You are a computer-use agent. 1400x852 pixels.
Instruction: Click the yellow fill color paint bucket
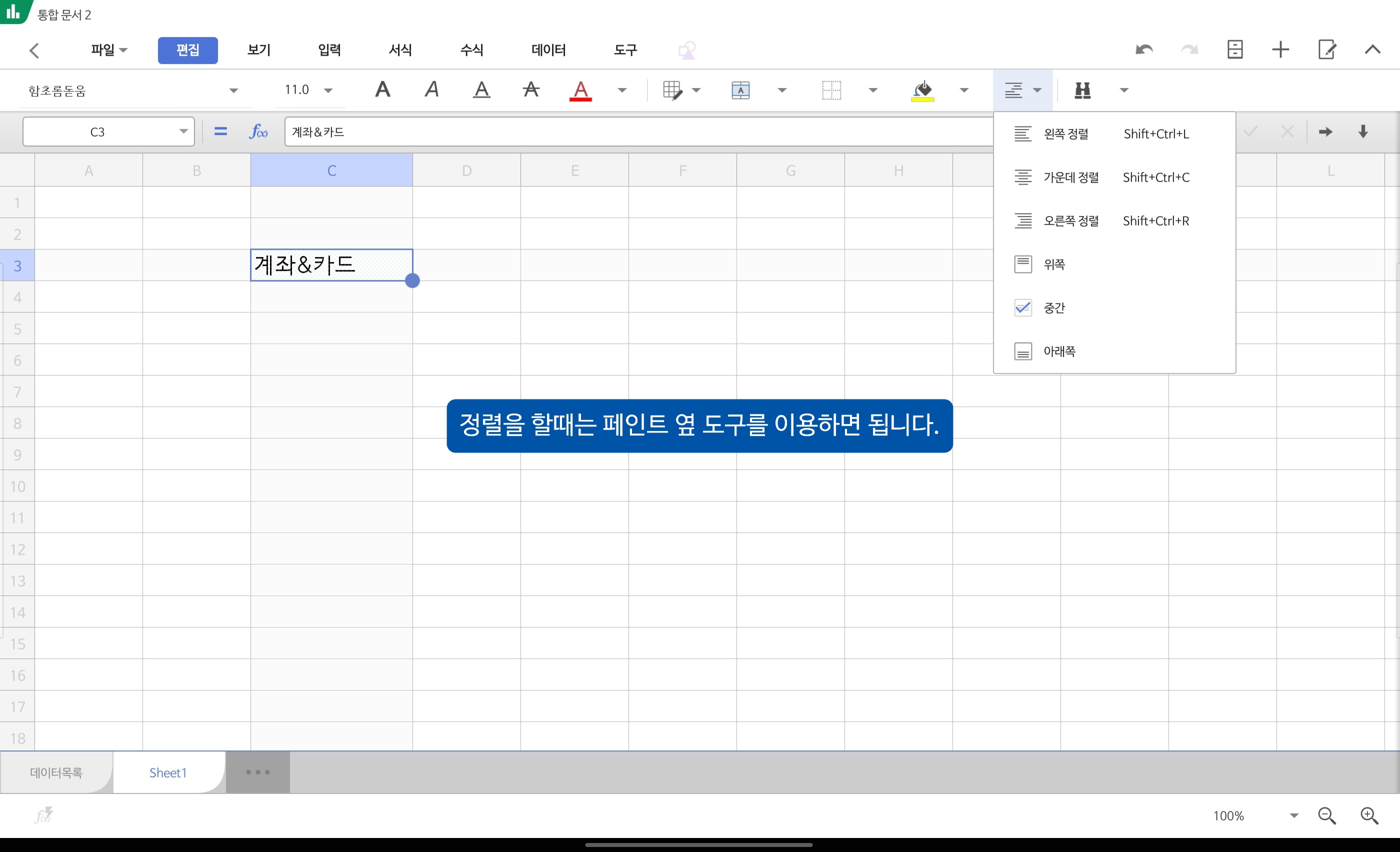point(922,89)
